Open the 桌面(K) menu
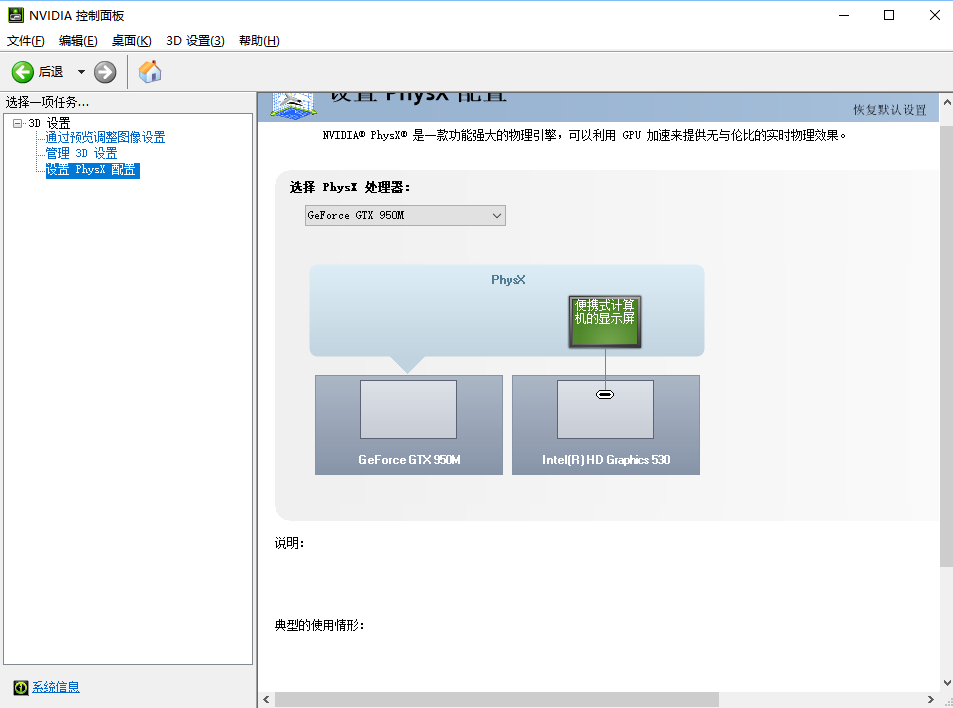This screenshot has height=708, width=953. coord(131,41)
